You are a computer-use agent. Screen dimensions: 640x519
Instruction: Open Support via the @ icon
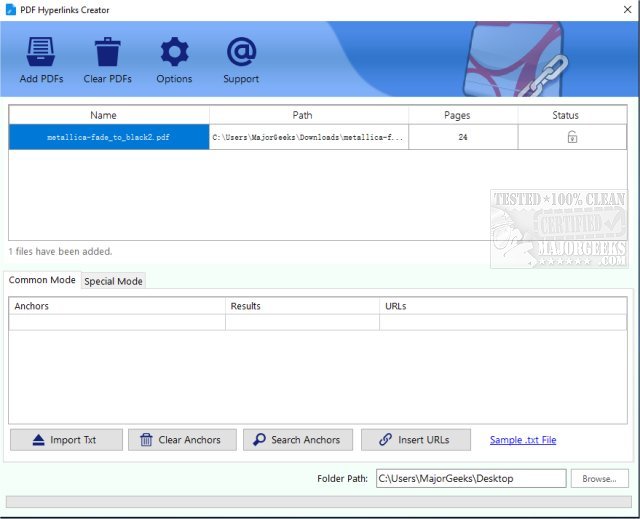pos(241,53)
